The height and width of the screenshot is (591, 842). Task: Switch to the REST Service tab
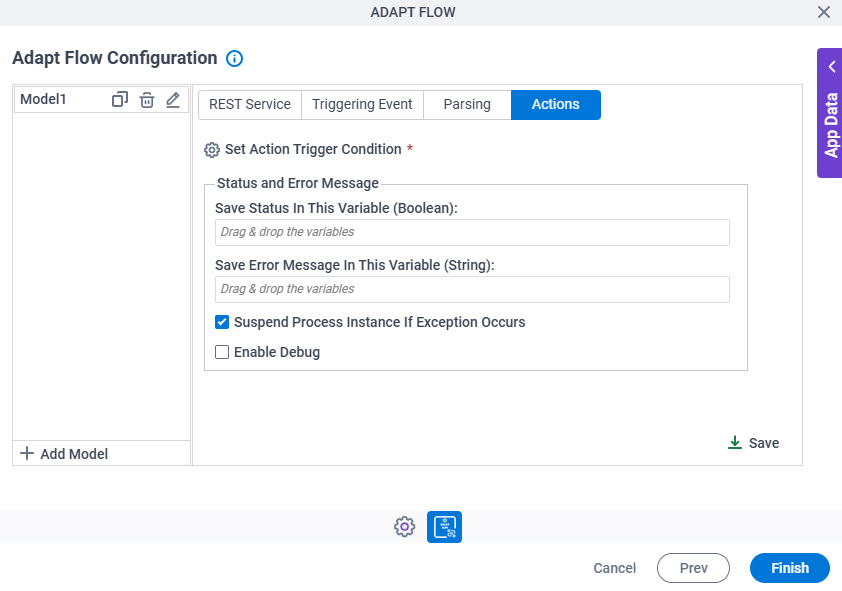pyautogui.click(x=250, y=104)
